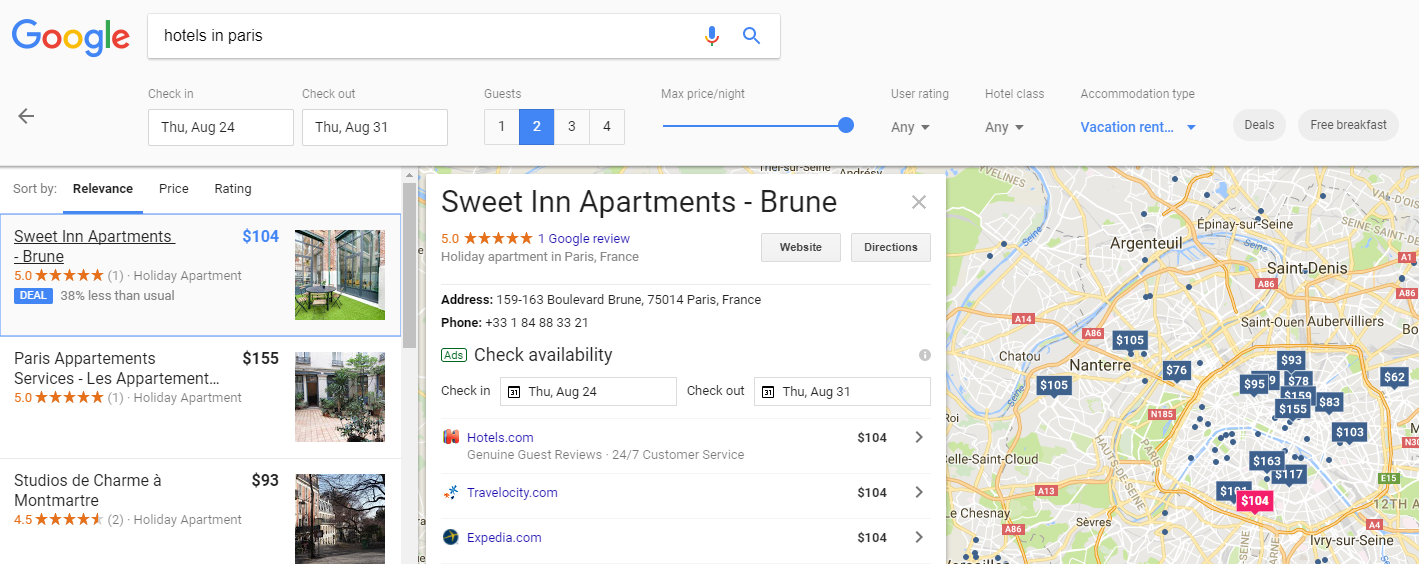Sort results by Rating tab
This screenshot has height=564, width=1419.
(x=233, y=189)
